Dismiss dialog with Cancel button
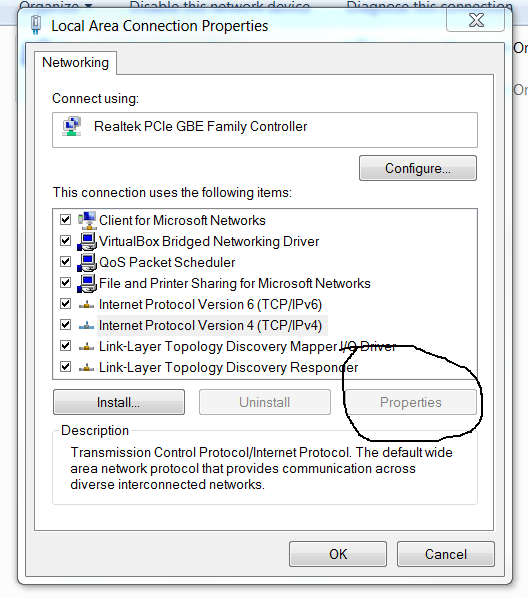 click(446, 554)
